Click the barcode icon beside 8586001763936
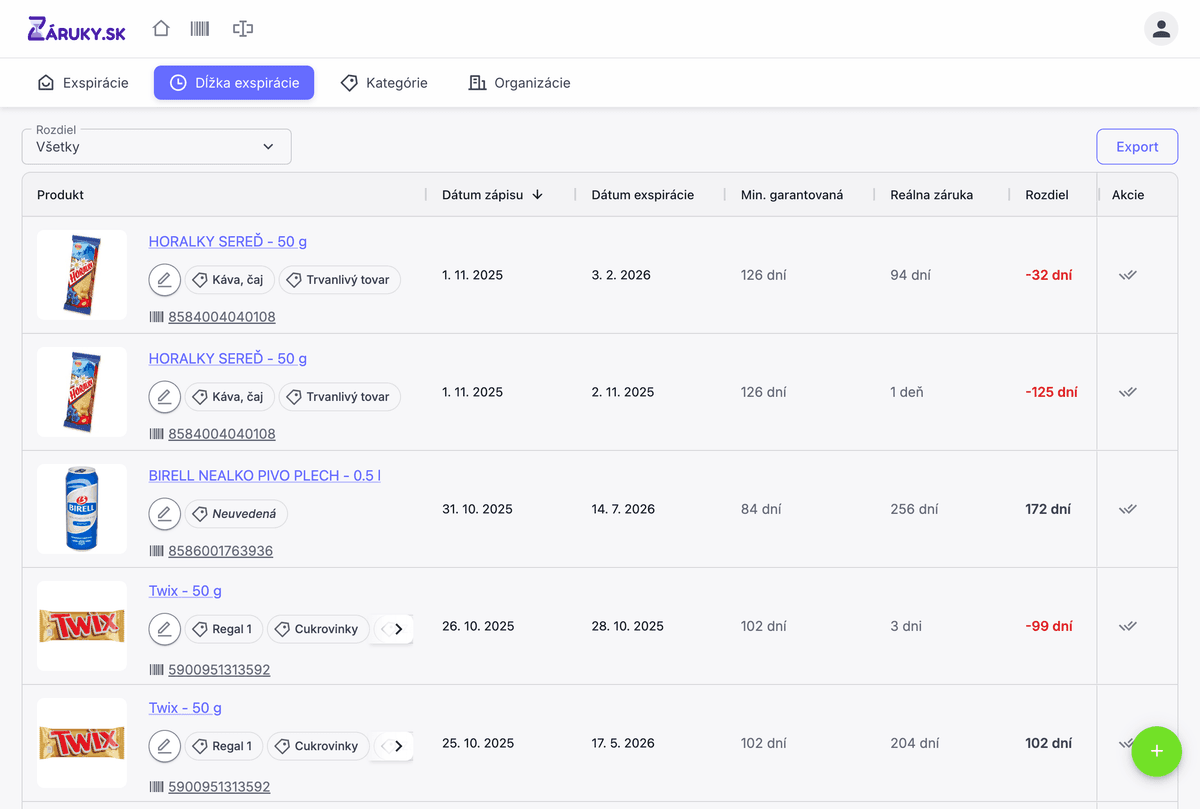Viewport: 1200px width, 809px height. [156, 551]
